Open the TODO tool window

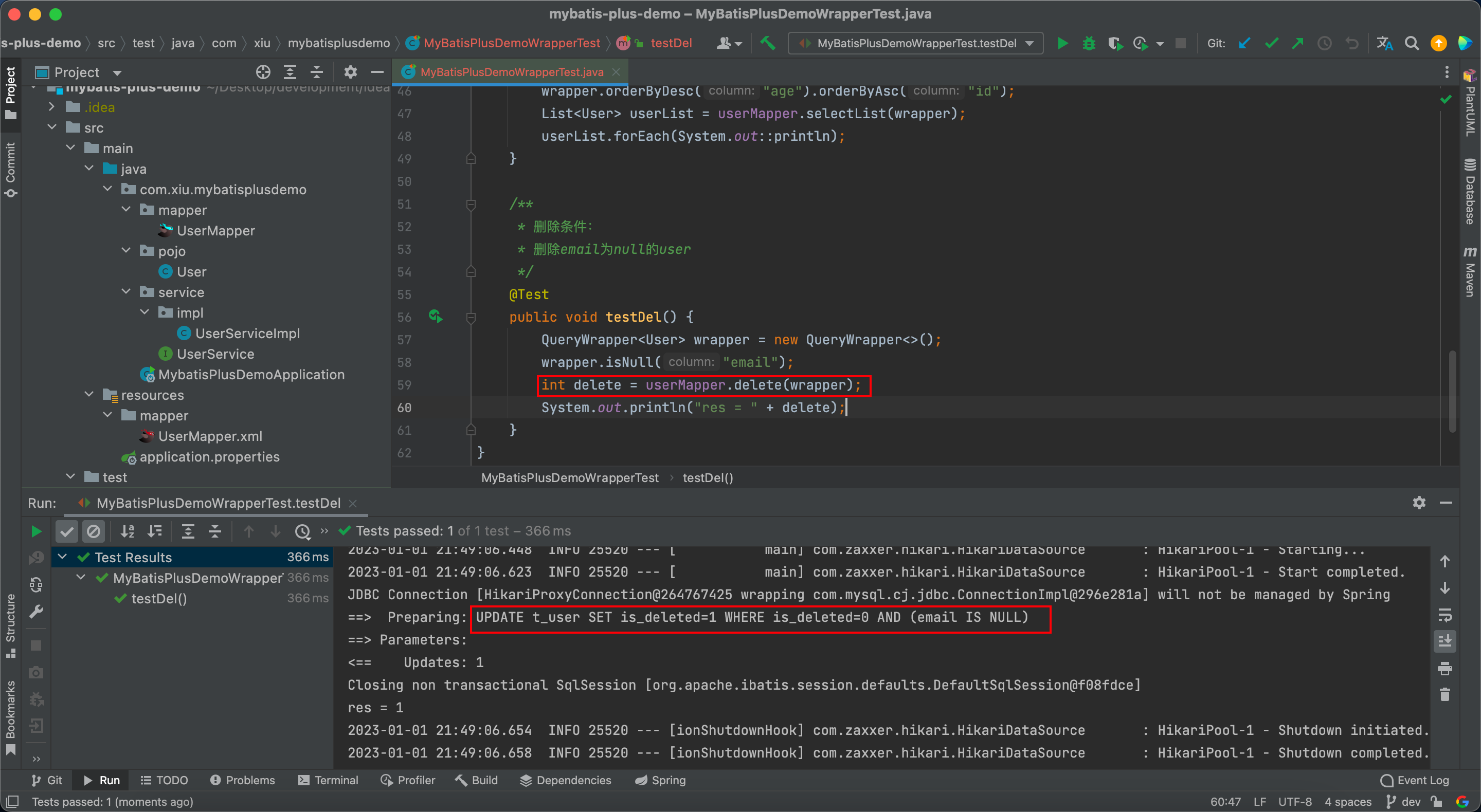pos(164,780)
